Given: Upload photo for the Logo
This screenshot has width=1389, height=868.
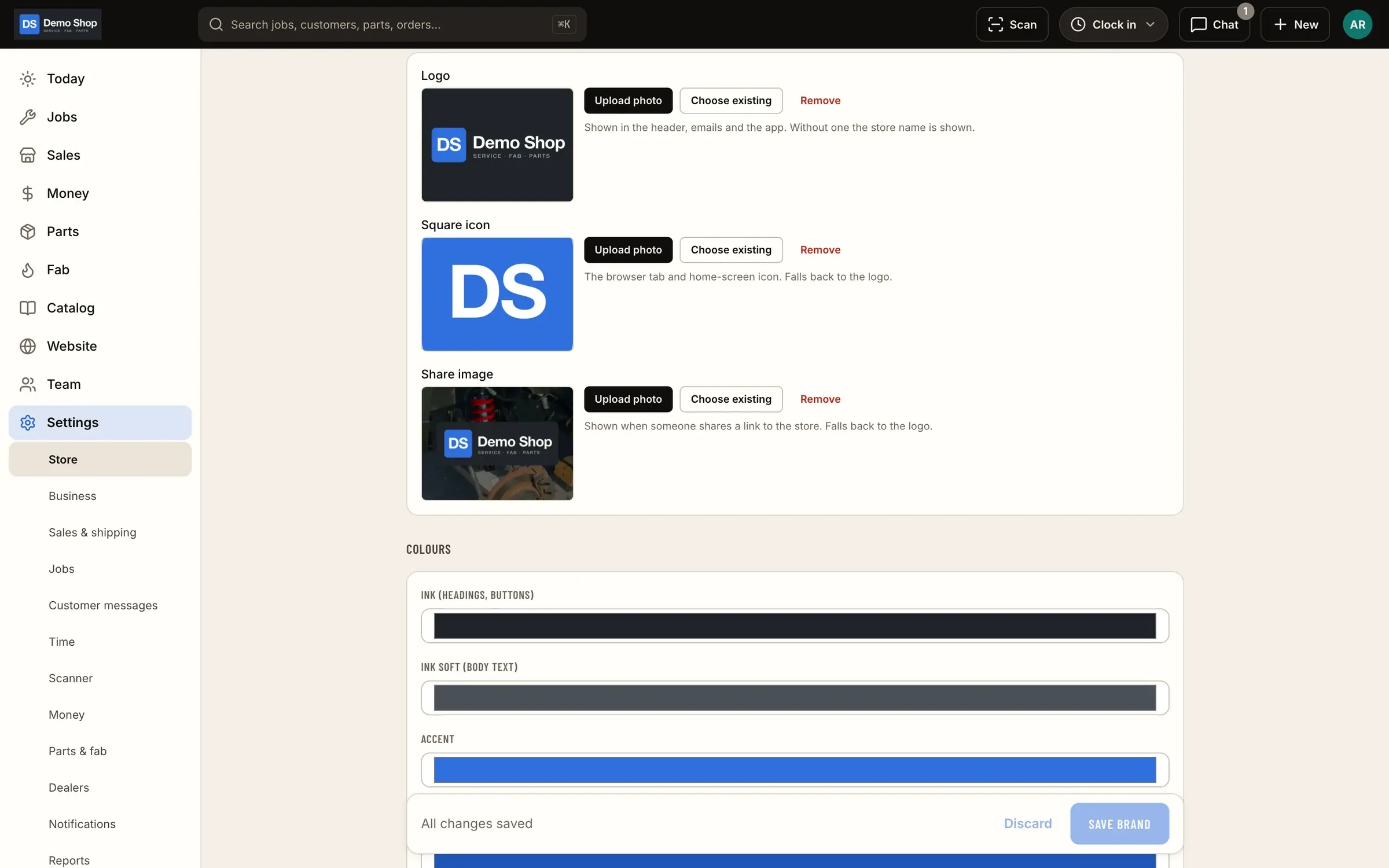Looking at the screenshot, I should click(628, 101).
